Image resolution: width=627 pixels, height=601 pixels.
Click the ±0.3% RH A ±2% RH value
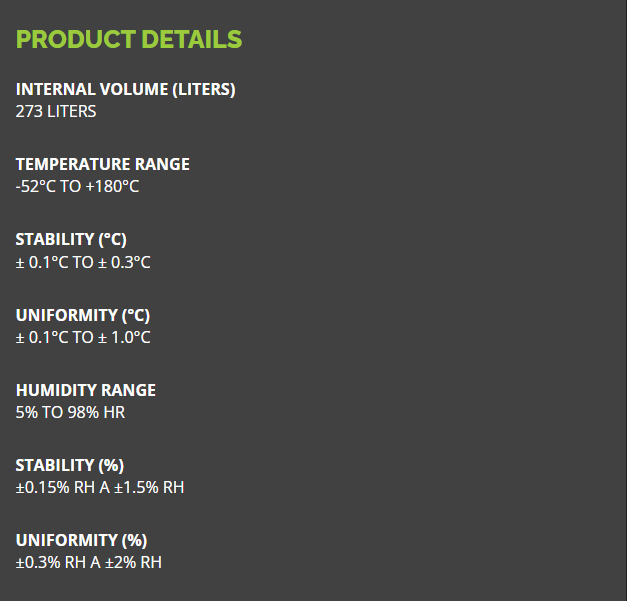(88, 562)
